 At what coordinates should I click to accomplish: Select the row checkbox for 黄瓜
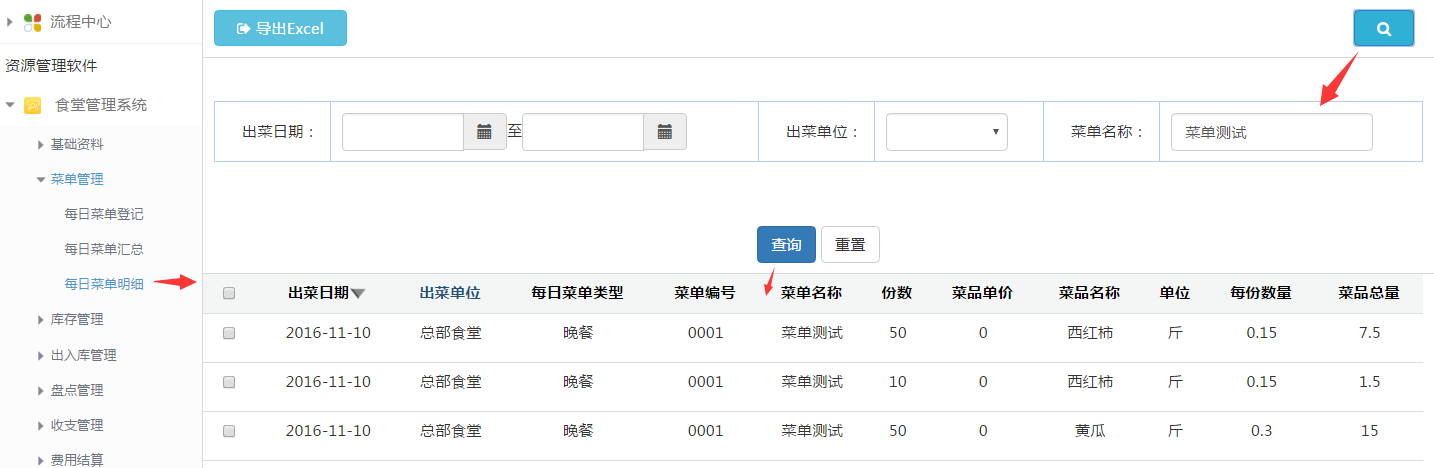click(x=229, y=431)
